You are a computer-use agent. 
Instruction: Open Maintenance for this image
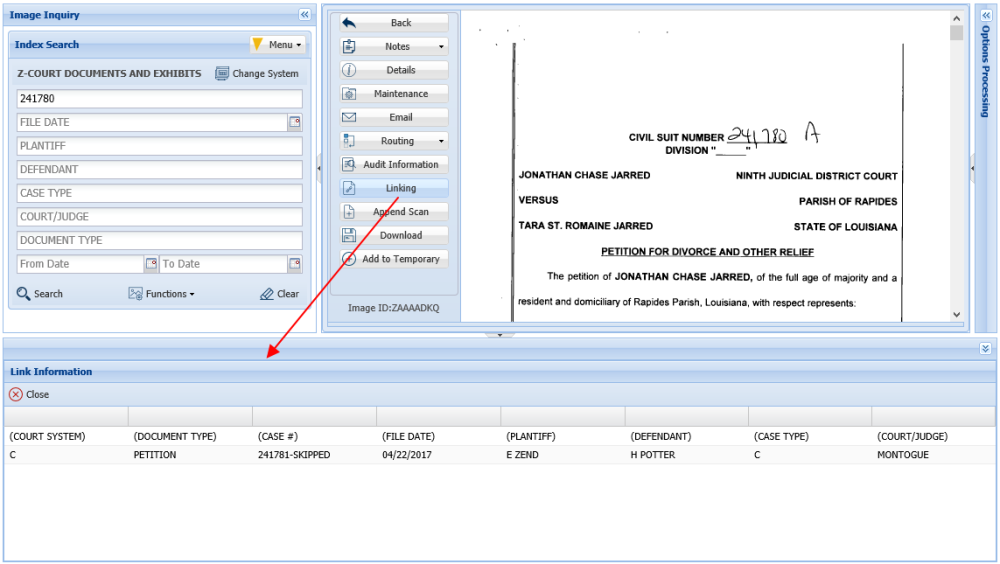tap(393, 94)
